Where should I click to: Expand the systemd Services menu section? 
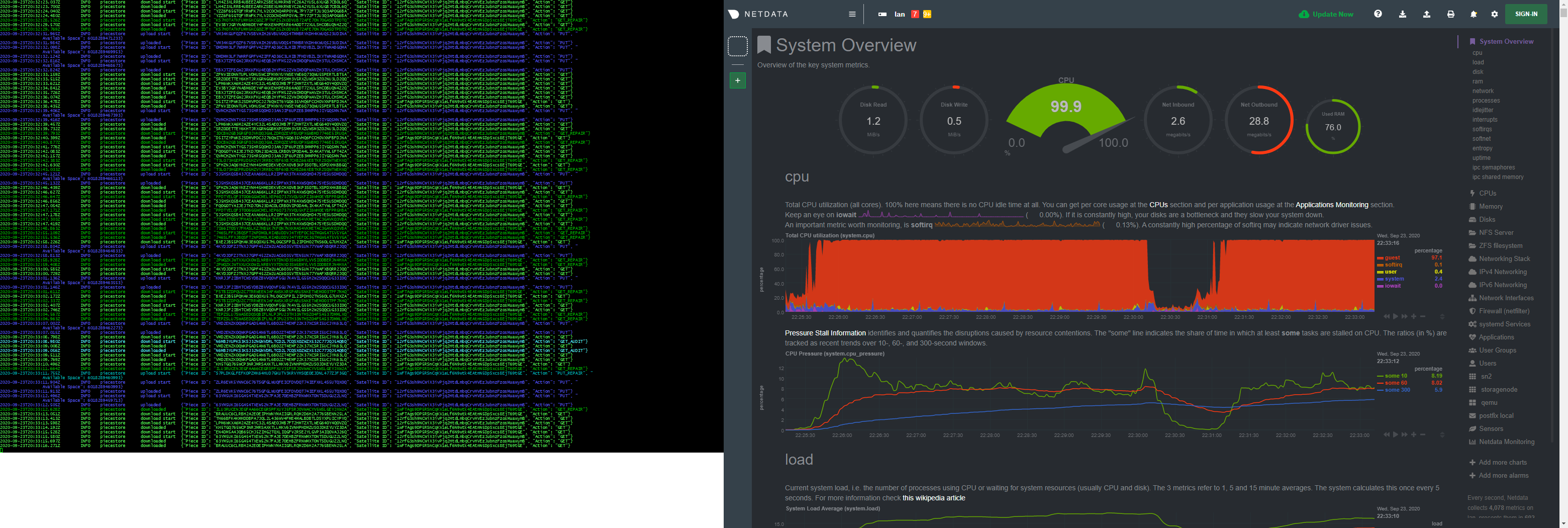[x=1504, y=324]
